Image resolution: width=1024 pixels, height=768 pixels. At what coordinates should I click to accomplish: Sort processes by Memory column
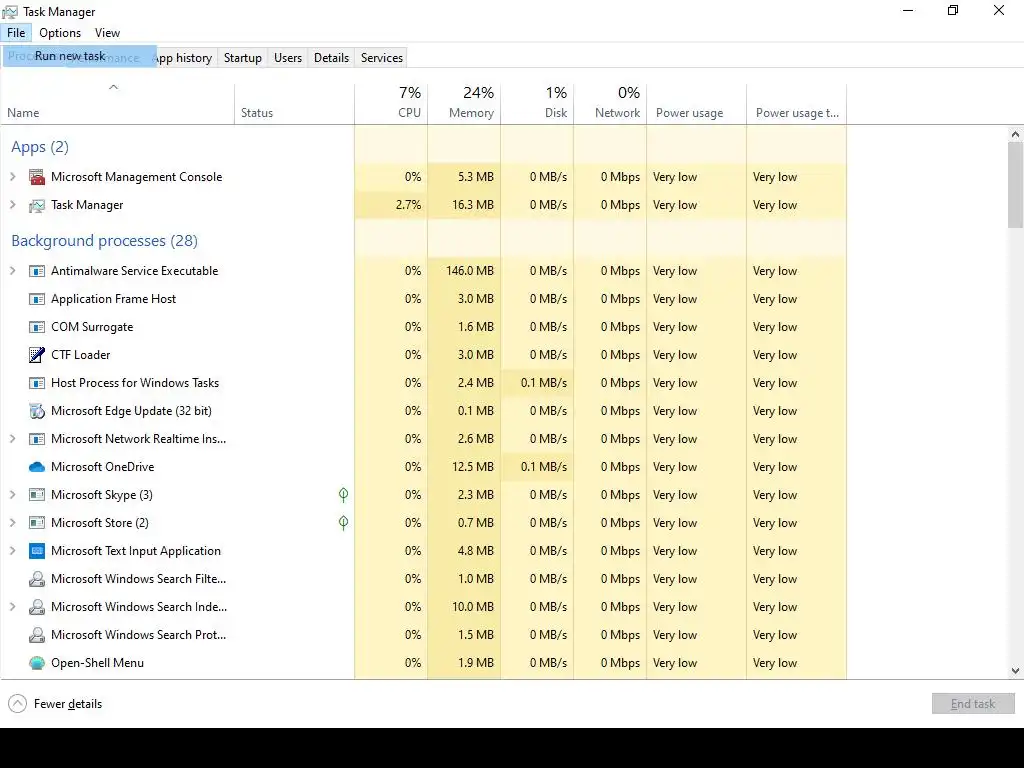(x=464, y=104)
